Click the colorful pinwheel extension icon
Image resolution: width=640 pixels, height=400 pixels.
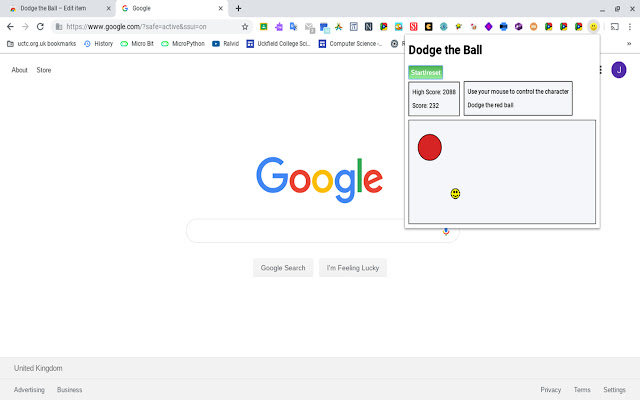(339, 27)
